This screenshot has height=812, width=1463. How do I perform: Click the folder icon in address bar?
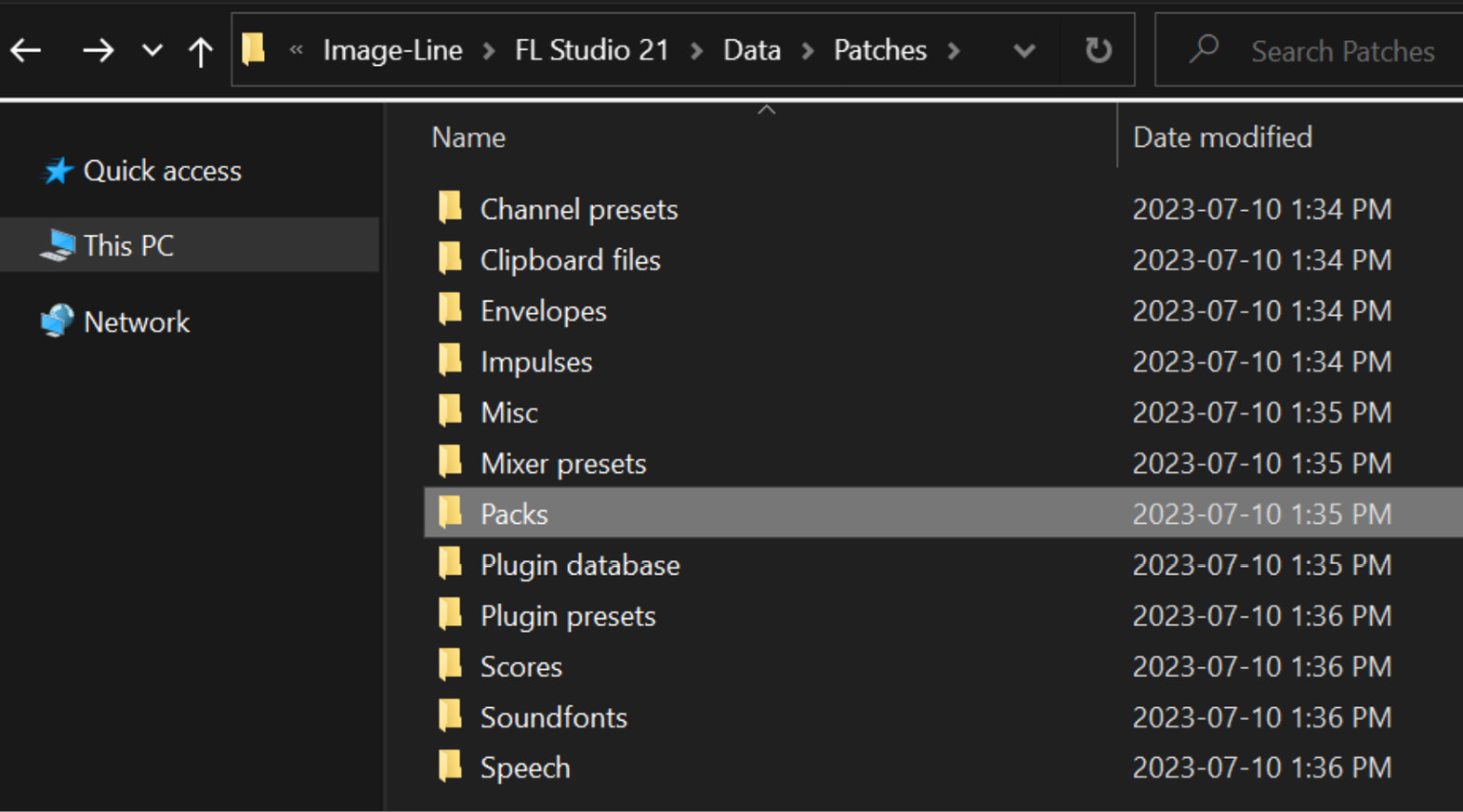[253, 49]
